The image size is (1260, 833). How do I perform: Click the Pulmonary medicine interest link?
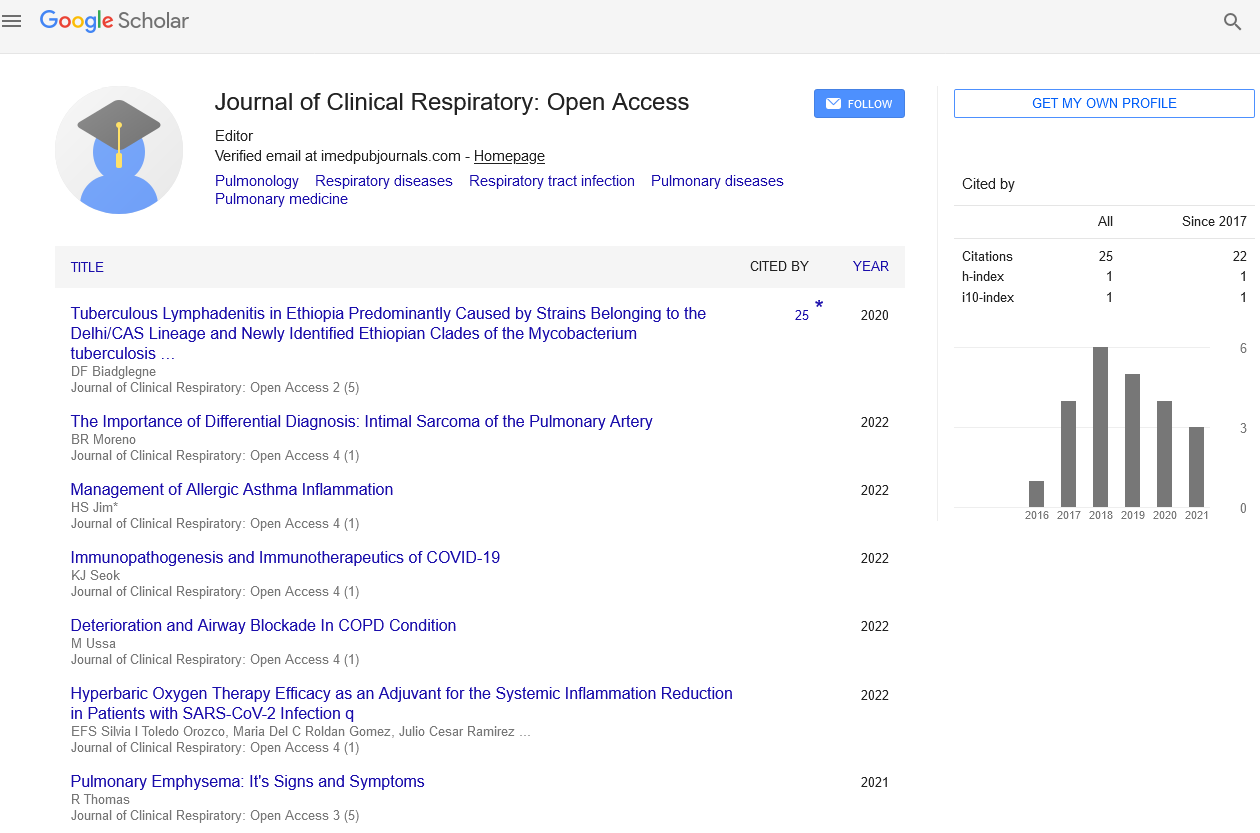[281, 199]
